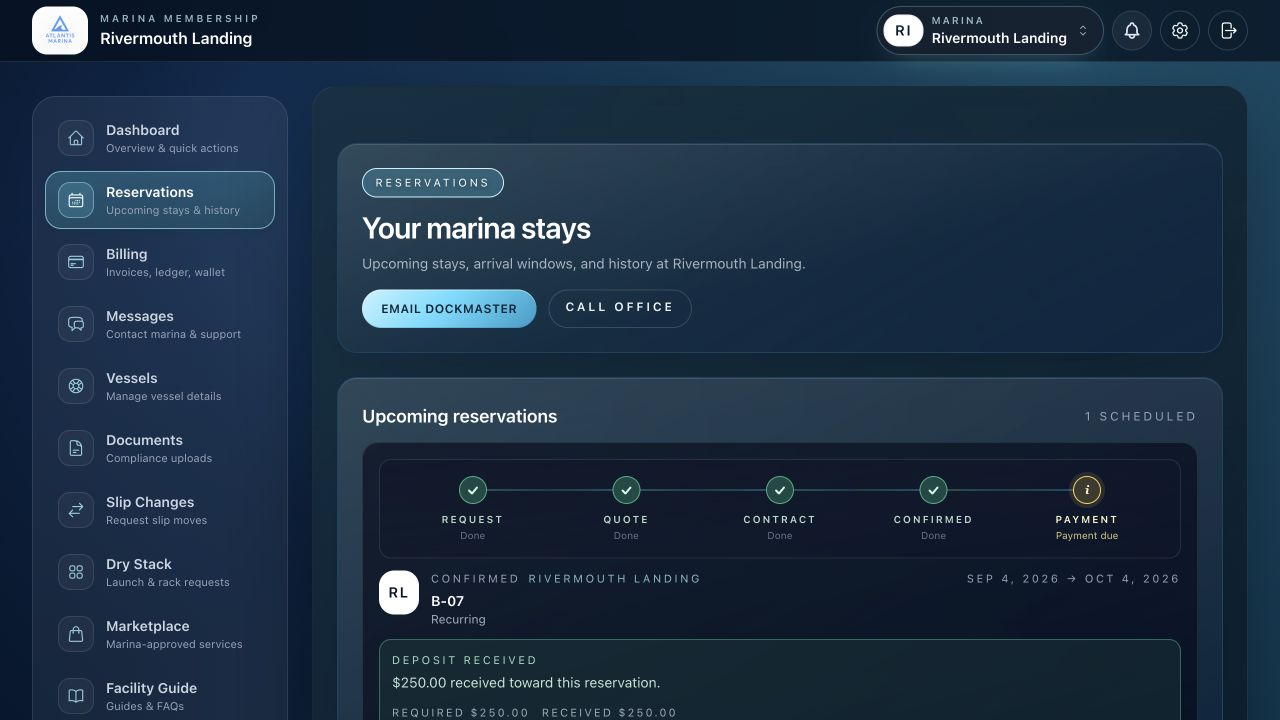Click the Call Office button
This screenshot has width=1280, height=720.
pos(620,308)
